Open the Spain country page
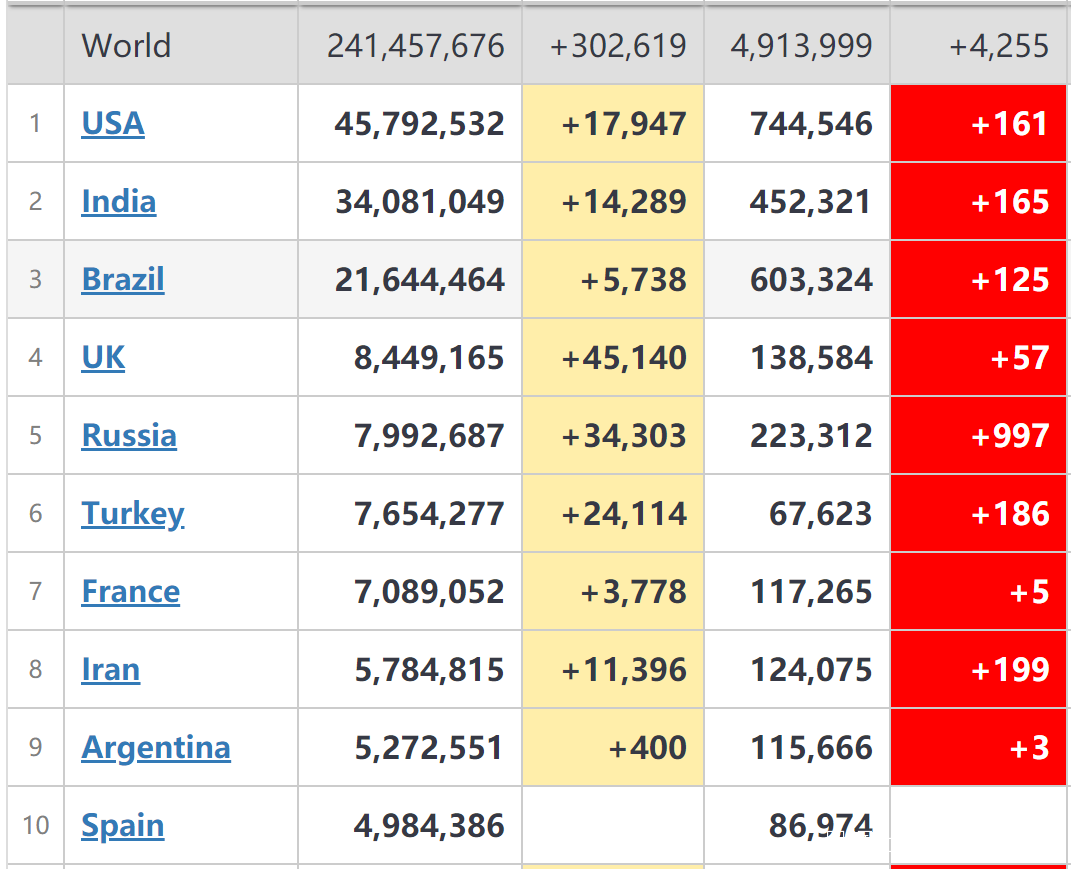This screenshot has height=869, width=1071. tap(123, 826)
